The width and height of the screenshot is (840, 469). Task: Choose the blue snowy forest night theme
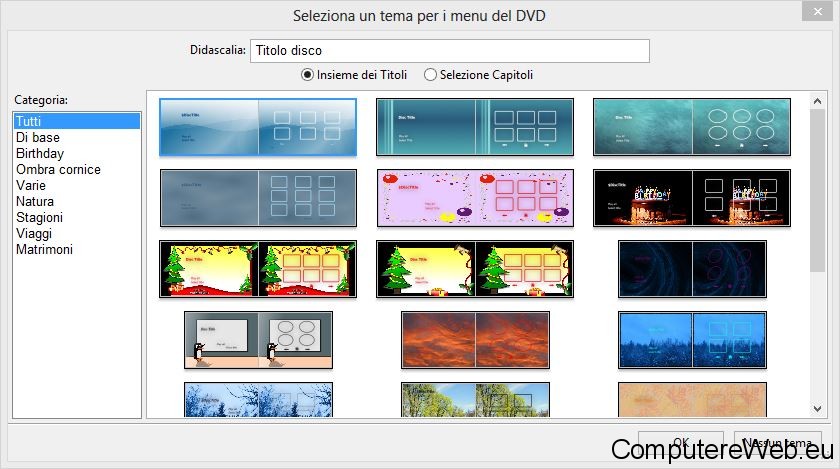pyautogui.click(x=692, y=340)
